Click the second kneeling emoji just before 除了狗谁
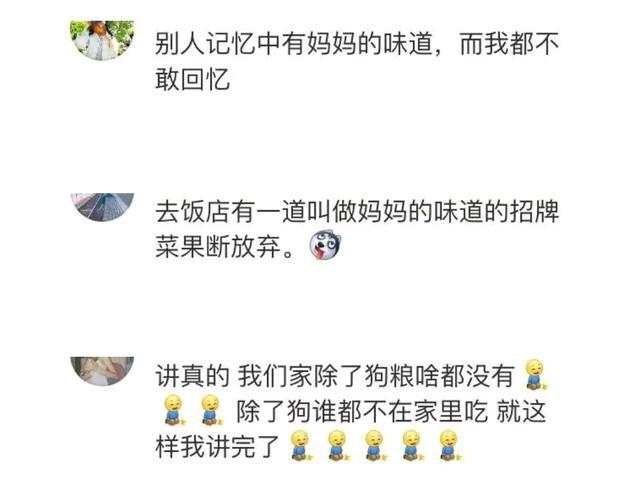The width and height of the screenshot is (640, 483). click(211, 410)
